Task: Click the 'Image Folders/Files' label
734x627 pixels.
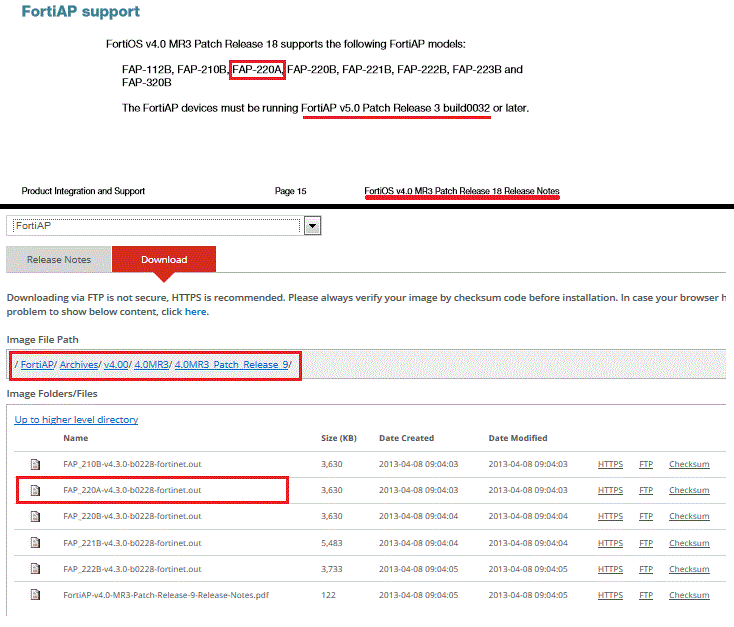Action: 52,394
